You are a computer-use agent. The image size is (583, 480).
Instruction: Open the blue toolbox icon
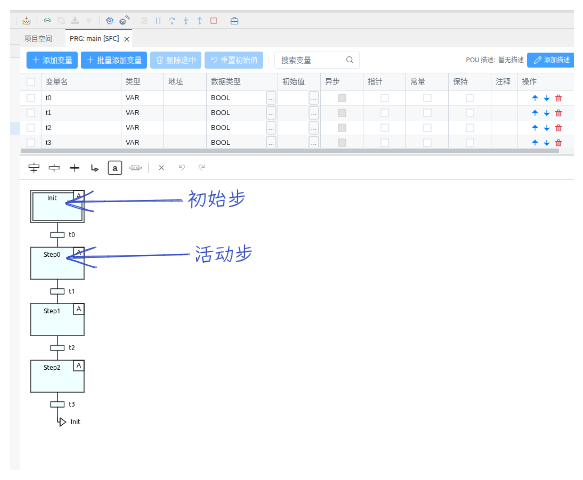[x=234, y=21]
